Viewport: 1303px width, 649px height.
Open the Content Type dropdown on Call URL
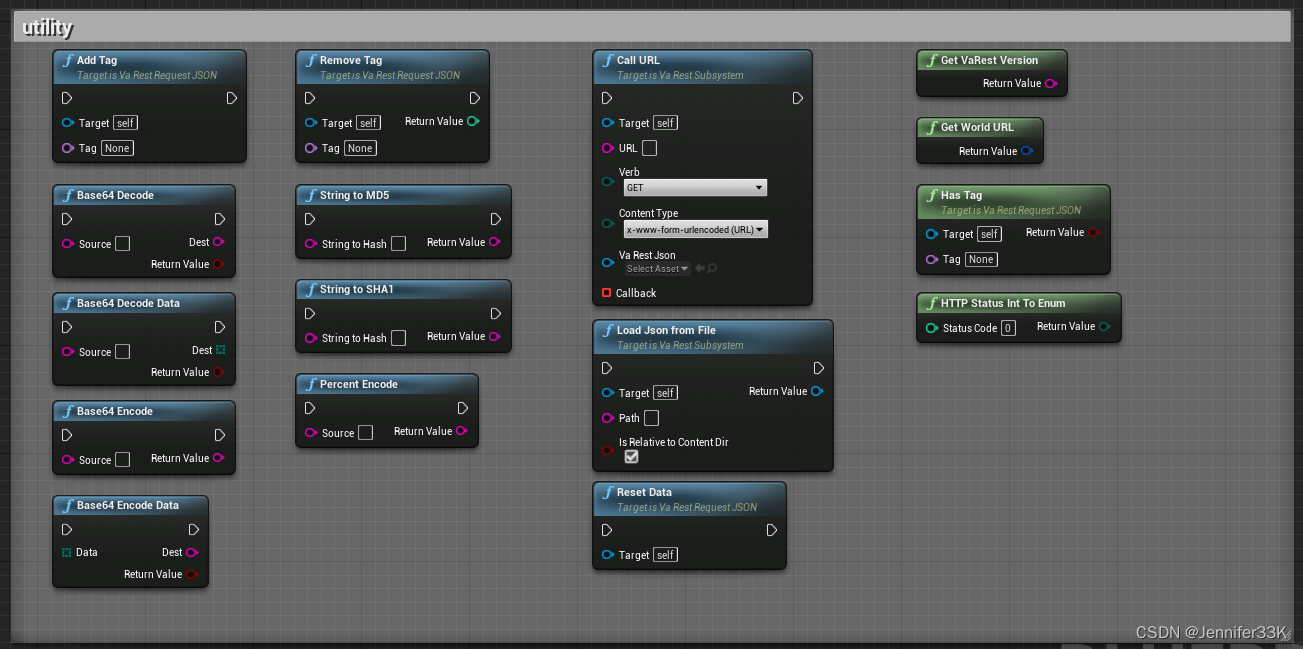(x=695, y=229)
